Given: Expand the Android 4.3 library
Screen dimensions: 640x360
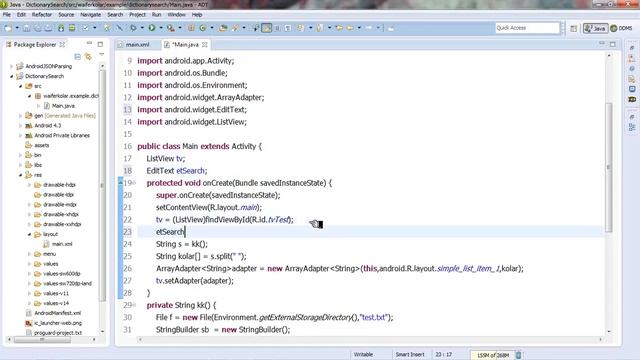Looking at the screenshot, I should pyautogui.click(x=20, y=125).
